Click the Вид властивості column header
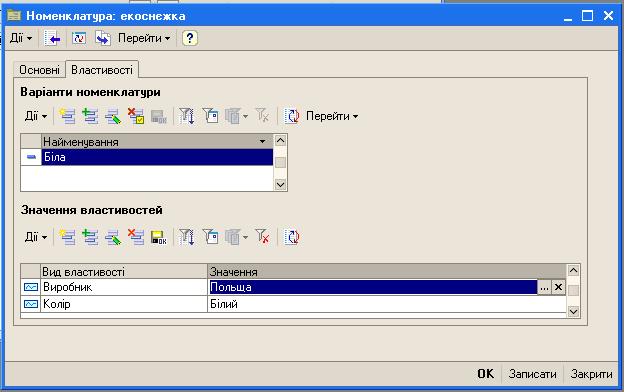Image resolution: width=624 pixels, height=392 pixels. (124, 271)
